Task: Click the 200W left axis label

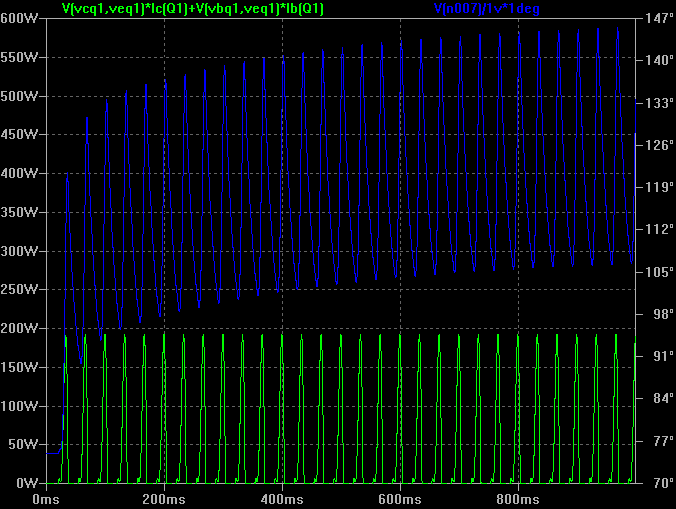Action: [19, 328]
